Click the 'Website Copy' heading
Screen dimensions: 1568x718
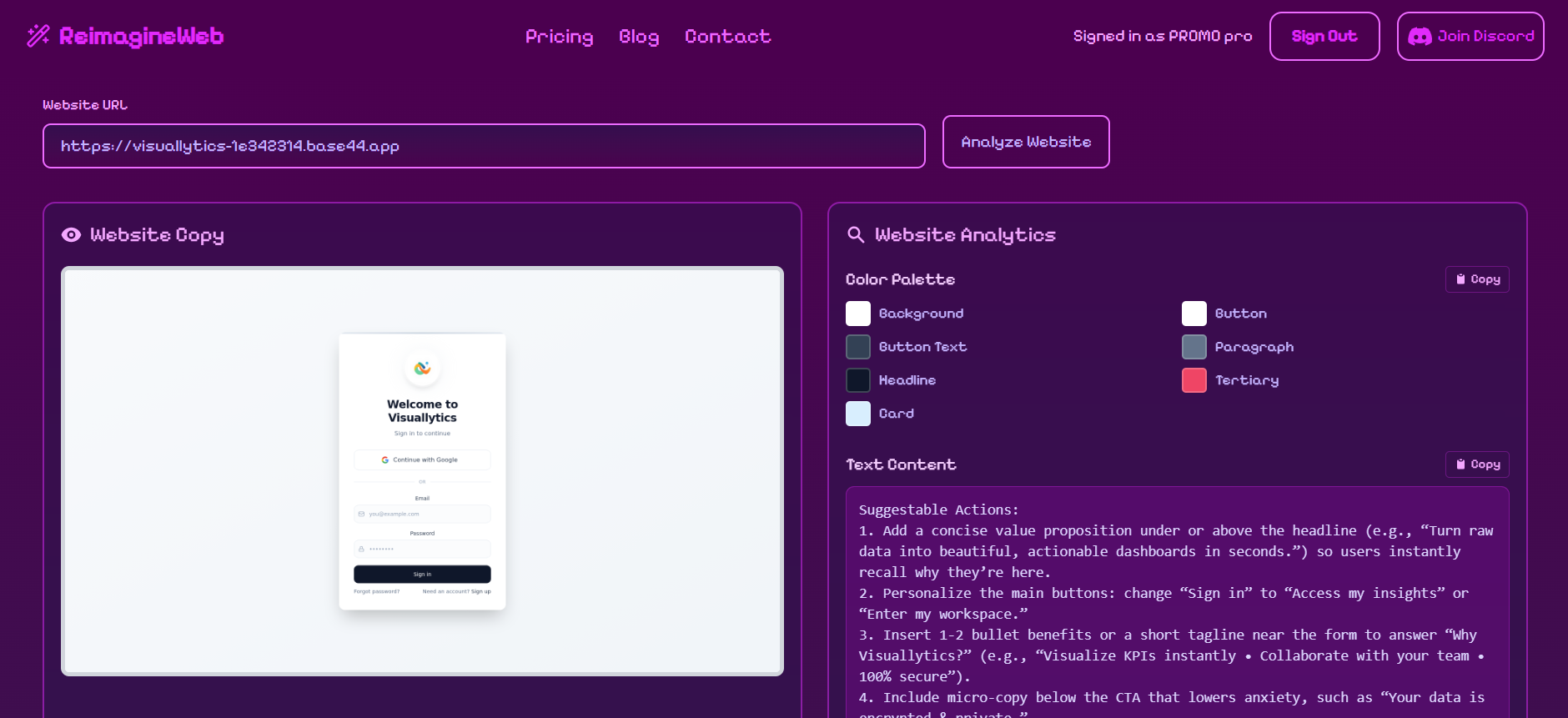coord(157,235)
